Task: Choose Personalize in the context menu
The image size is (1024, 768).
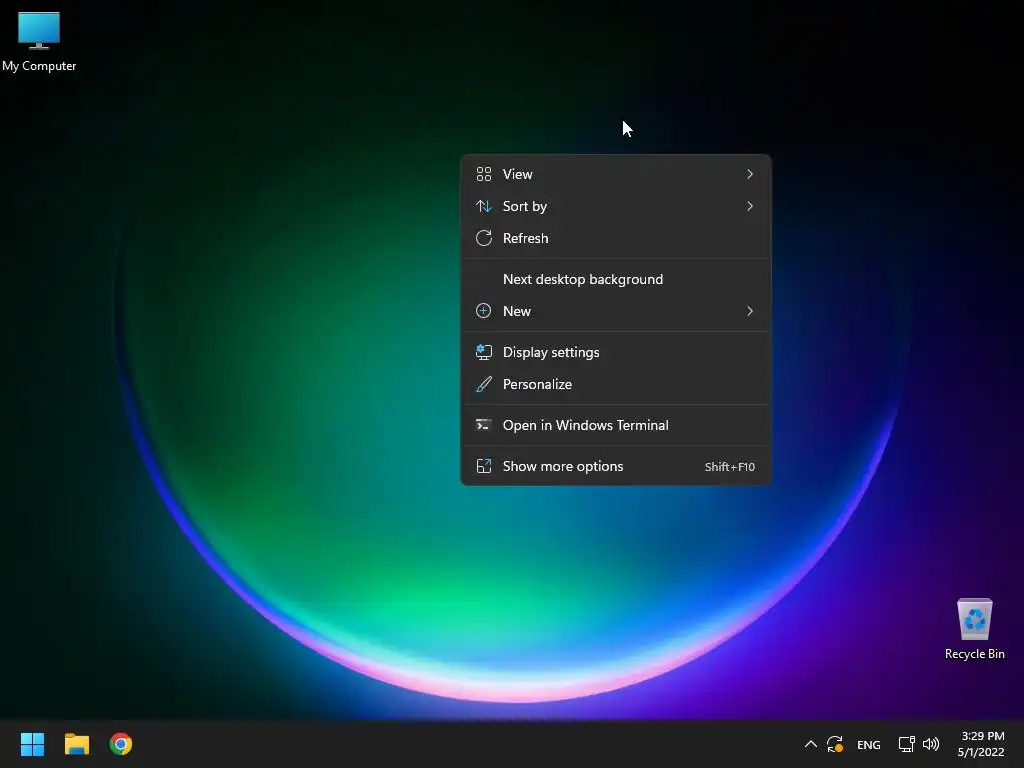Action: coord(616,385)
